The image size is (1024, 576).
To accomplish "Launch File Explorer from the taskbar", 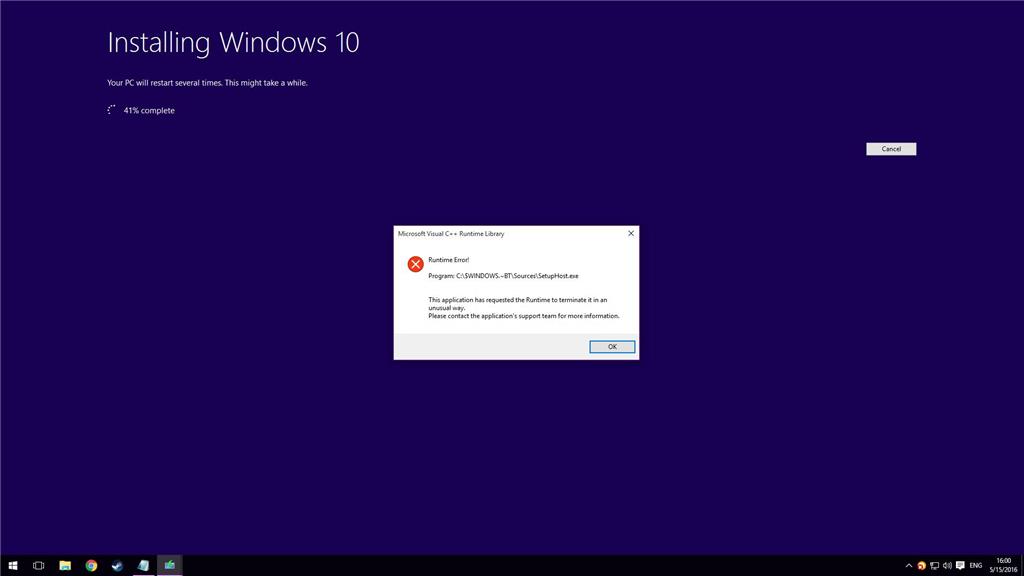I will click(x=65, y=566).
